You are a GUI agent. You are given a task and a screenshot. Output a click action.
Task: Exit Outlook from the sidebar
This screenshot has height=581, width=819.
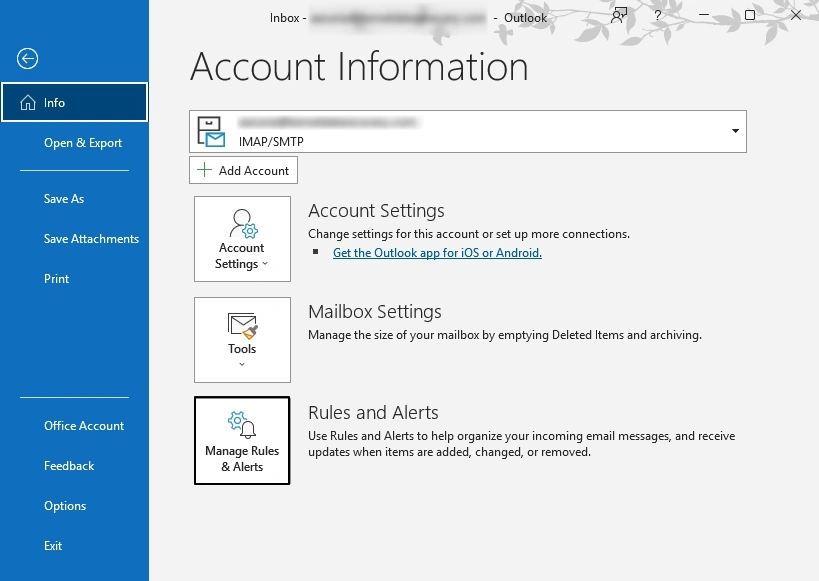(x=53, y=545)
